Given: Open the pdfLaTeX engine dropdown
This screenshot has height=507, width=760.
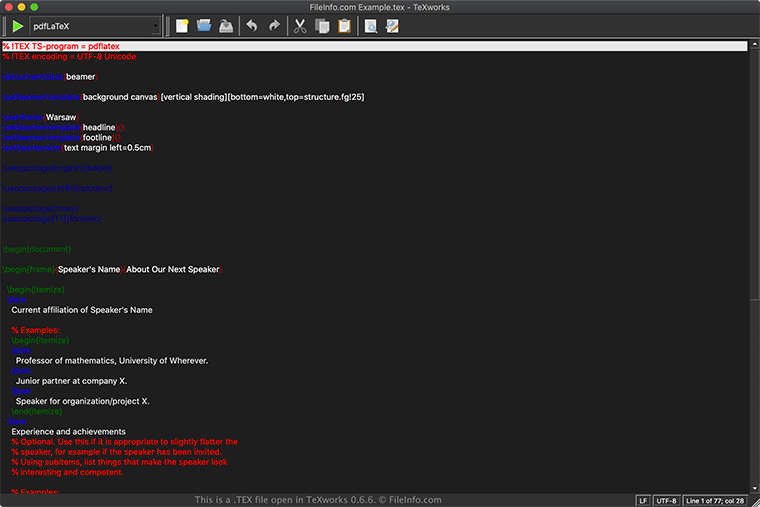Looking at the screenshot, I should (x=95, y=26).
